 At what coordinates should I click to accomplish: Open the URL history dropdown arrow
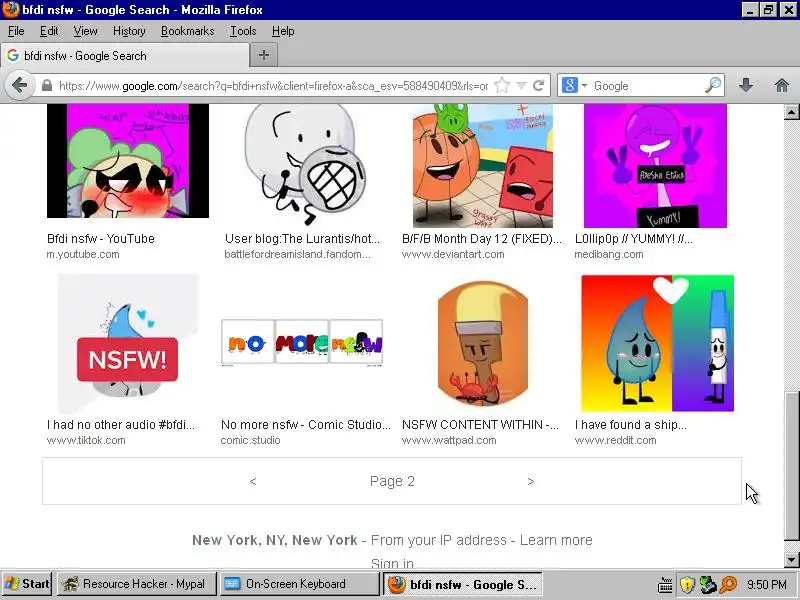pyautogui.click(x=521, y=85)
